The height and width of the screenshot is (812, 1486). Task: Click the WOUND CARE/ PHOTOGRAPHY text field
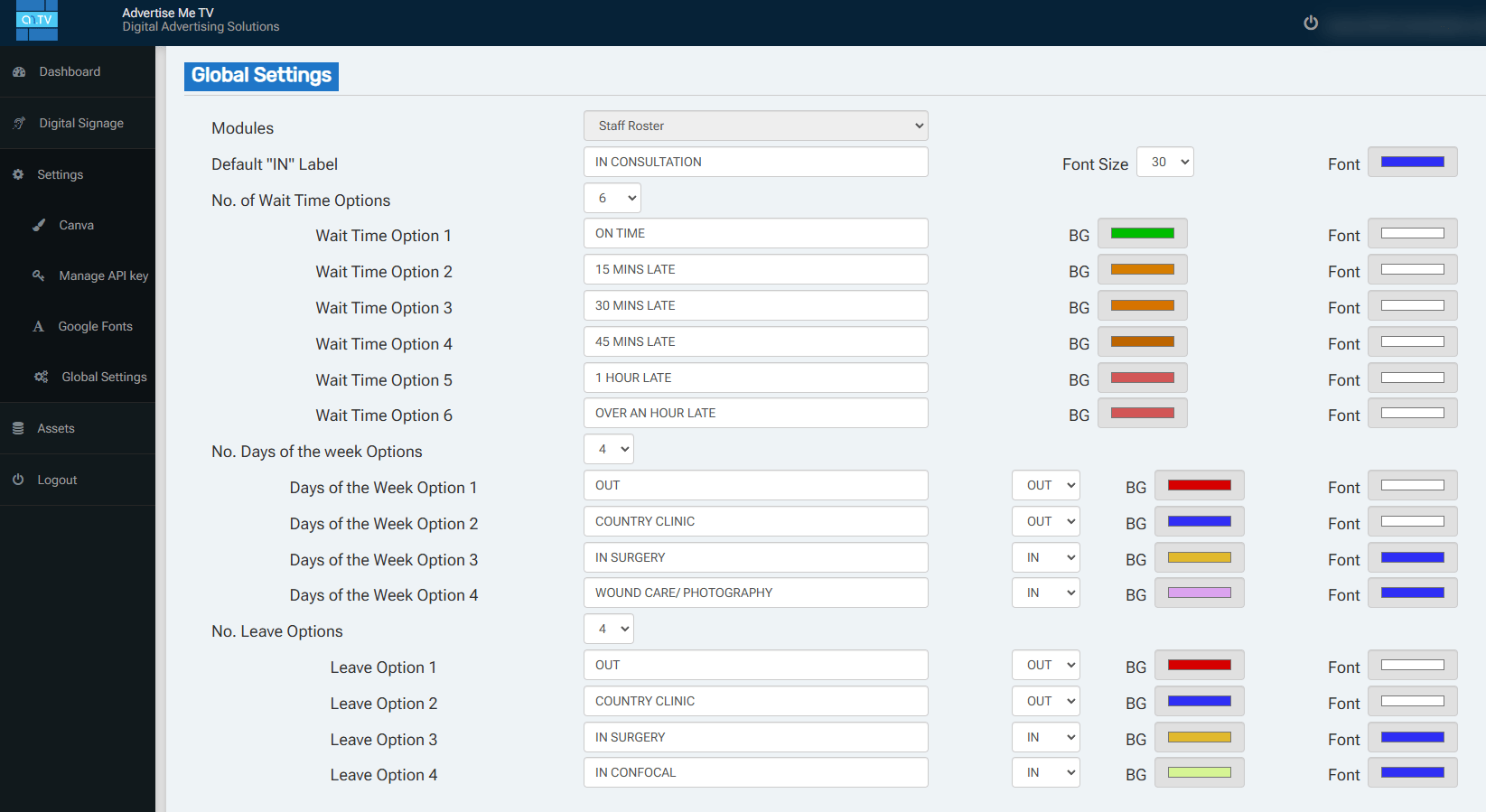755,593
